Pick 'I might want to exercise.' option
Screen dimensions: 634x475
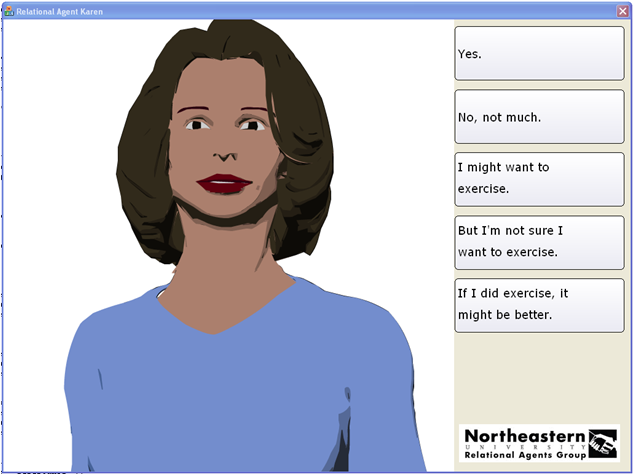(539, 179)
